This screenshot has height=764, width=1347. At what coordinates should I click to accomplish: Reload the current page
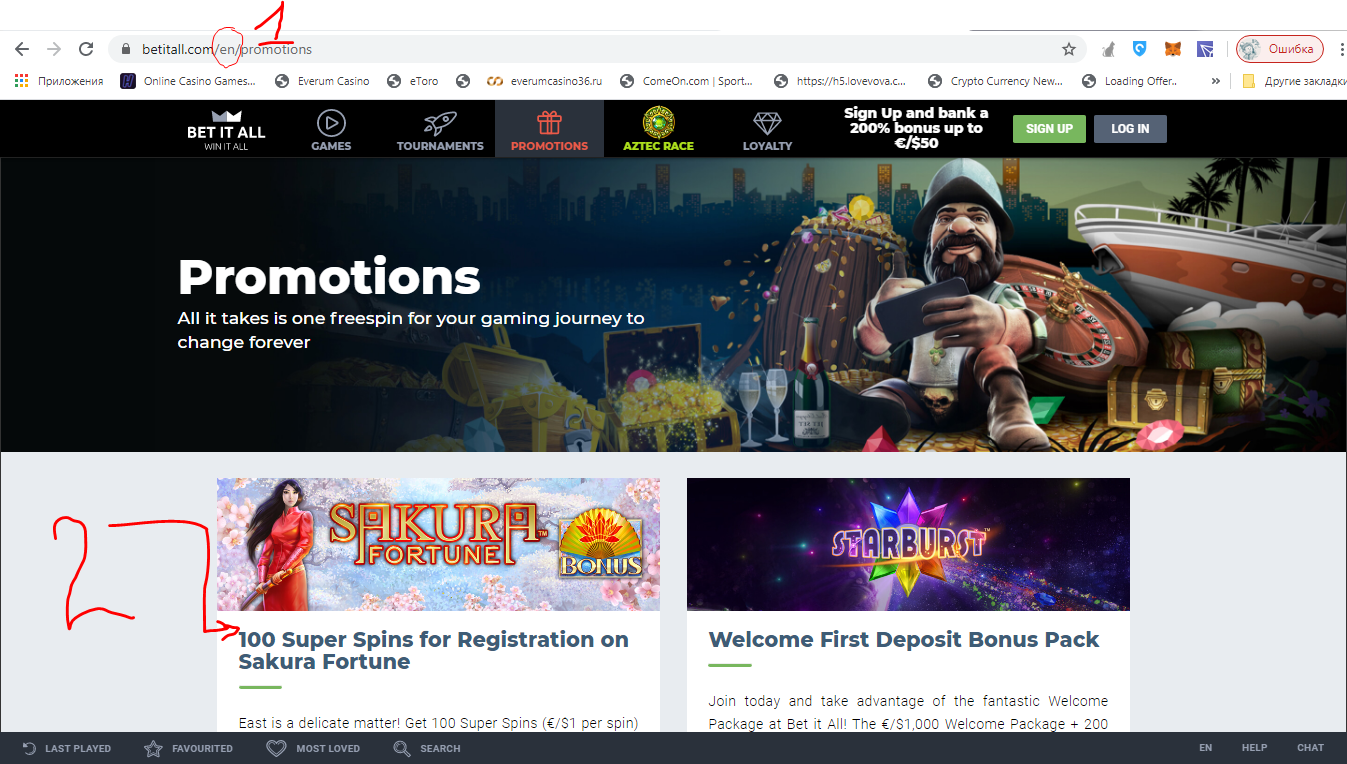pos(86,49)
